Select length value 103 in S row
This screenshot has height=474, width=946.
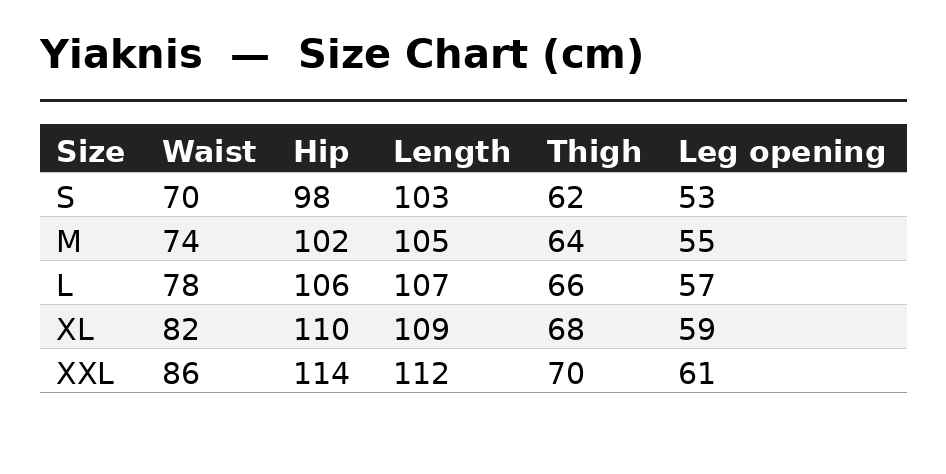pyautogui.click(x=421, y=198)
